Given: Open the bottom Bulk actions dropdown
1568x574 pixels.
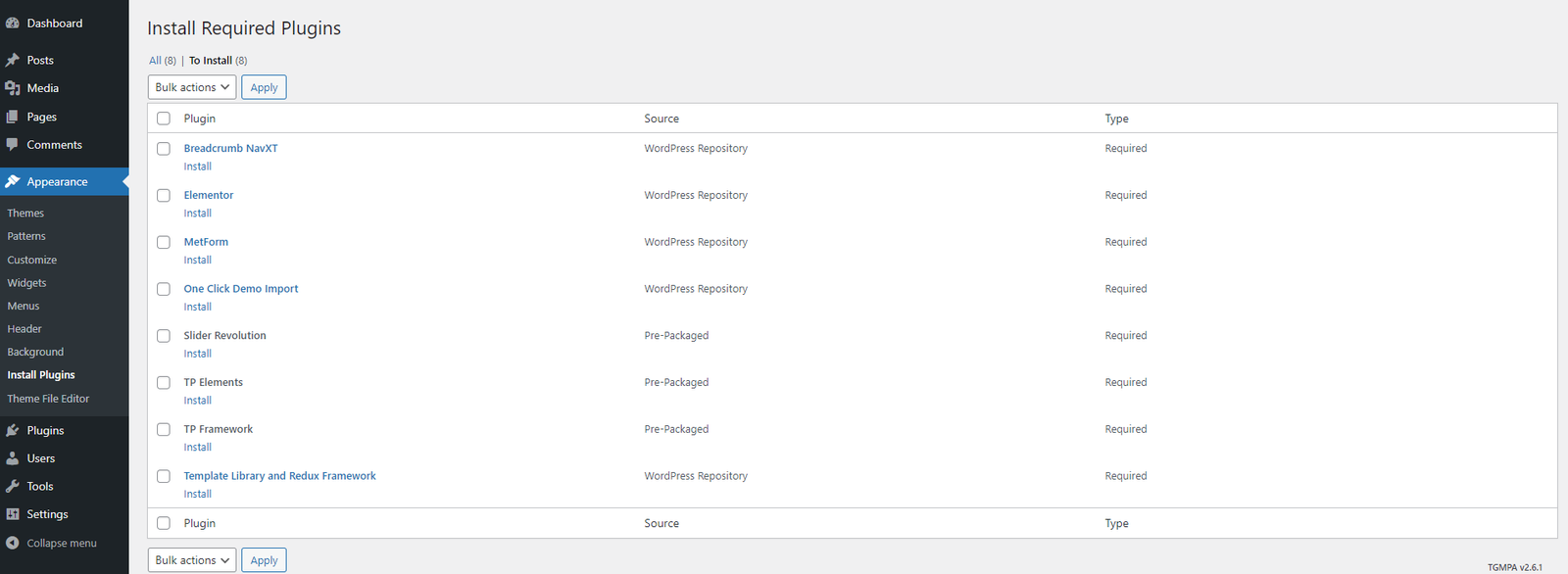Looking at the screenshot, I should [192, 560].
